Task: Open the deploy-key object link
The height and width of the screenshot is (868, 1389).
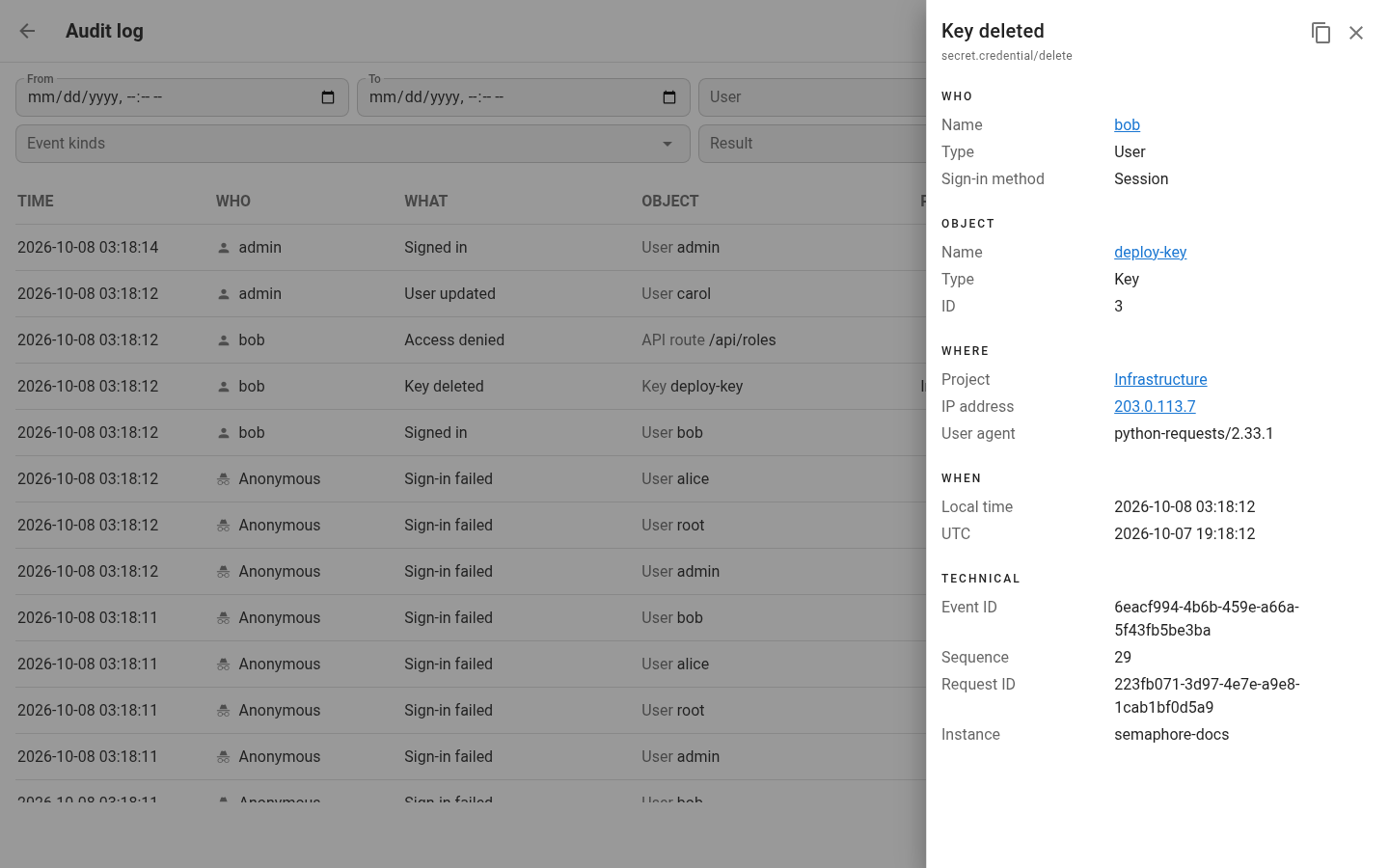Action: [x=1150, y=252]
